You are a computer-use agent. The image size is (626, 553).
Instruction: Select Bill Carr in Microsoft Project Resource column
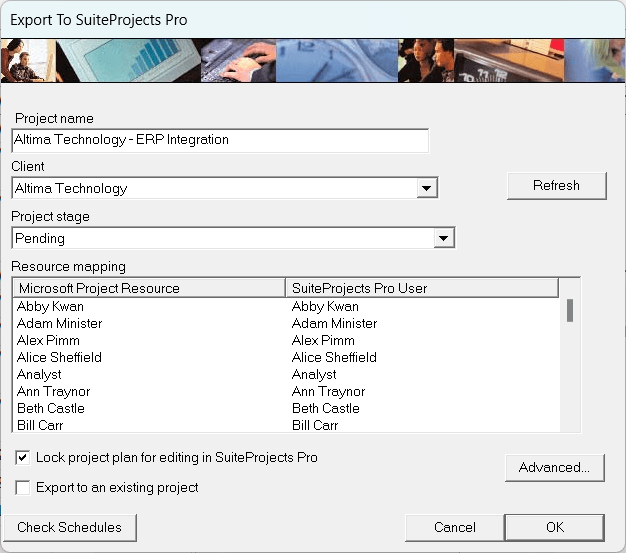[x=40, y=425]
